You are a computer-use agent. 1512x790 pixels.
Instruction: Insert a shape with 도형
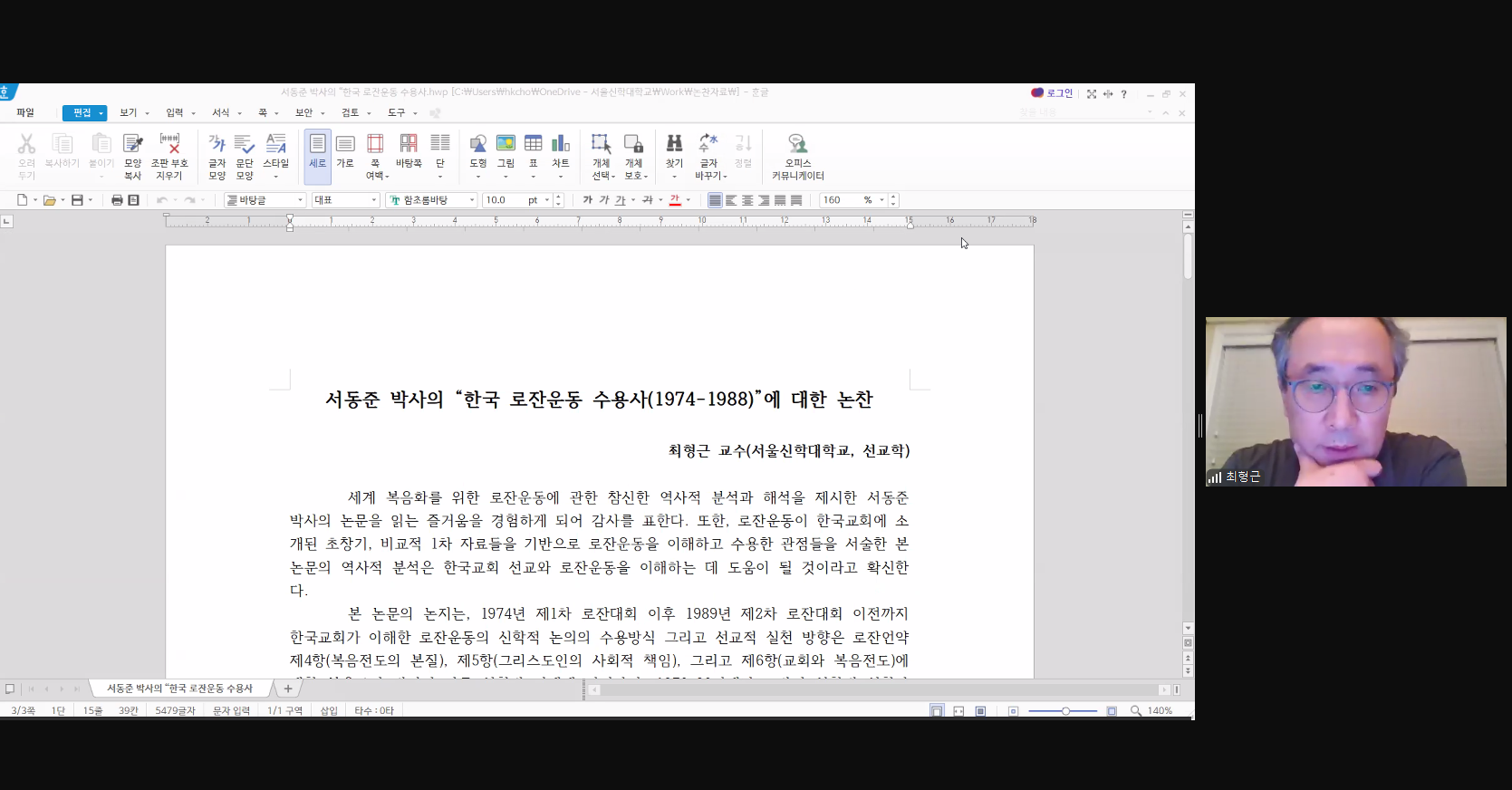coord(478,150)
